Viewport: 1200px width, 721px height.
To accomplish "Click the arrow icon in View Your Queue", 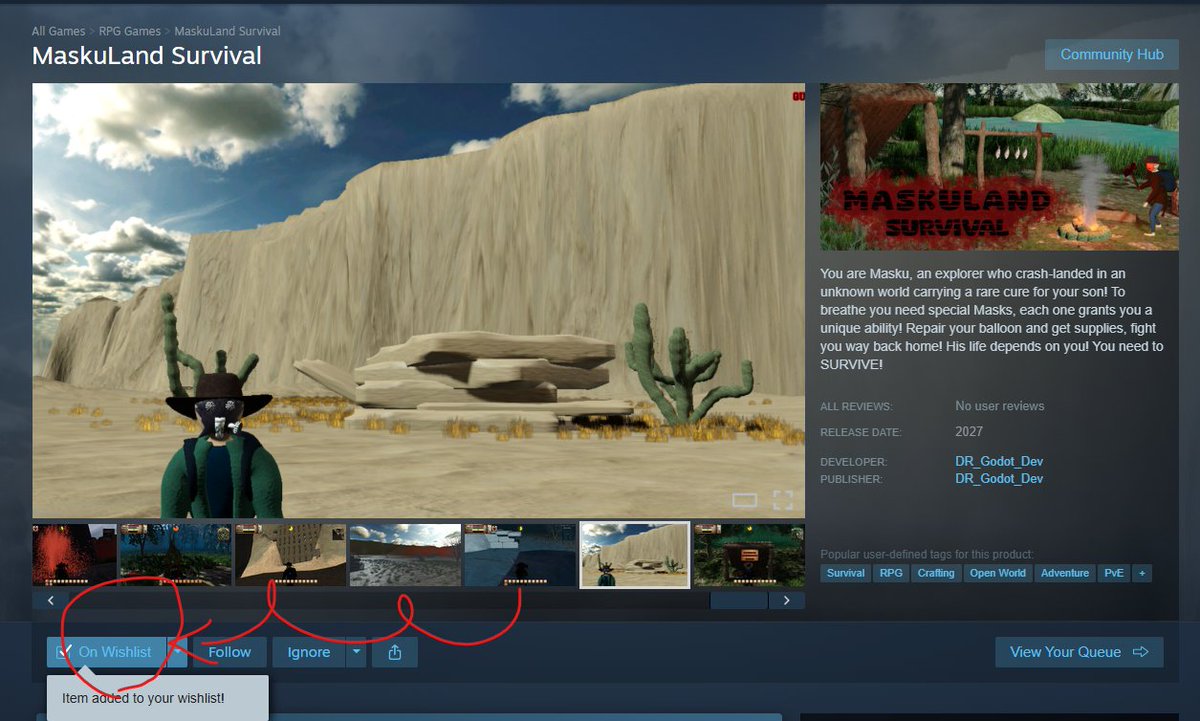I will pos(1140,652).
